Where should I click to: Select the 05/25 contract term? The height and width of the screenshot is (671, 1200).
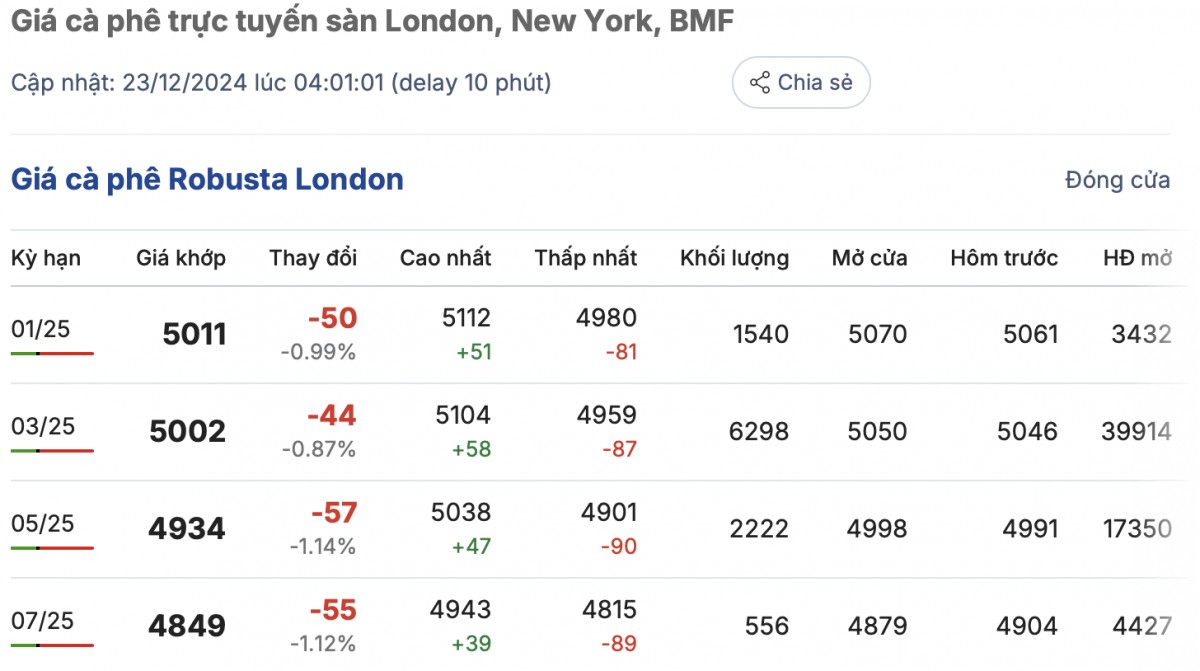pyautogui.click(x=43, y=524)
